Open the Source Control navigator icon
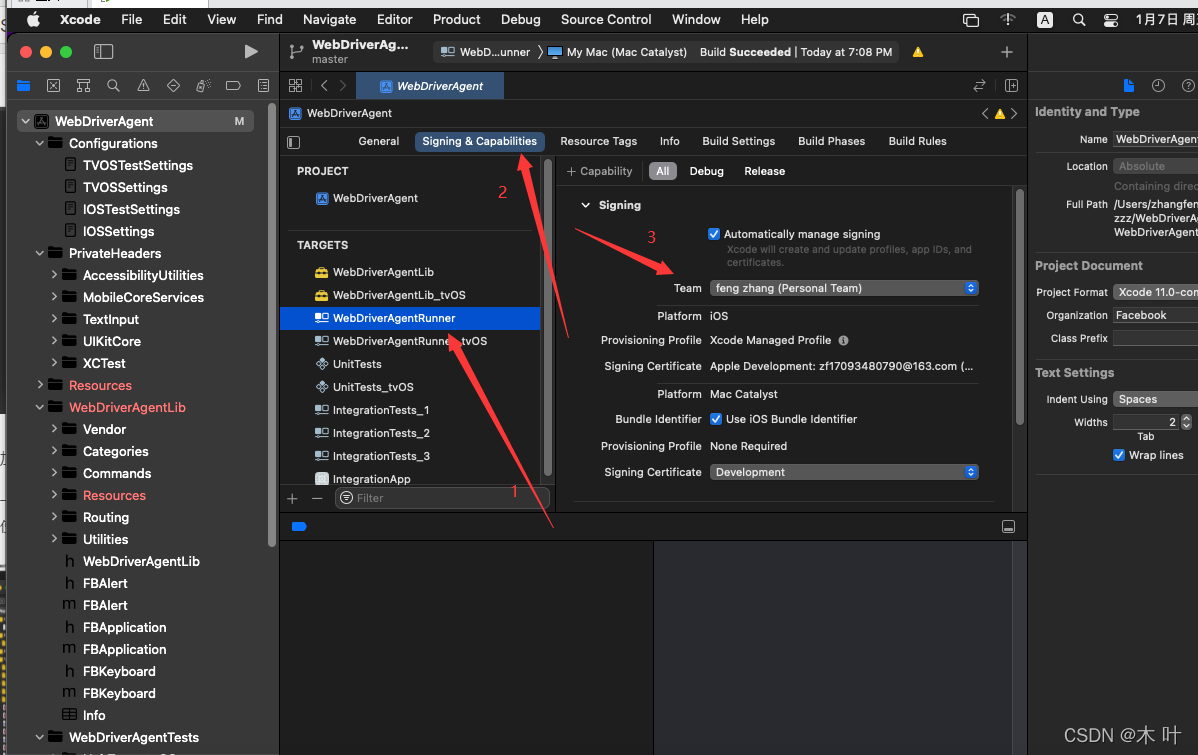1198x755 pixels. pyautogui.click(x=53, y=86)
